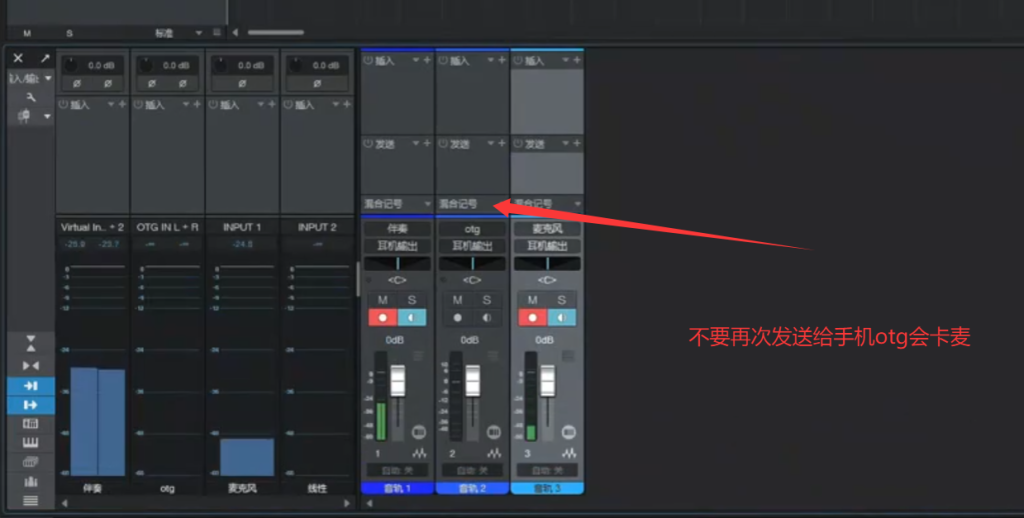Image resolution: width=1024 pixels, height=518 pixels.
Task: Open mixer settings wrench icon
Action: [x=31, y=97]
